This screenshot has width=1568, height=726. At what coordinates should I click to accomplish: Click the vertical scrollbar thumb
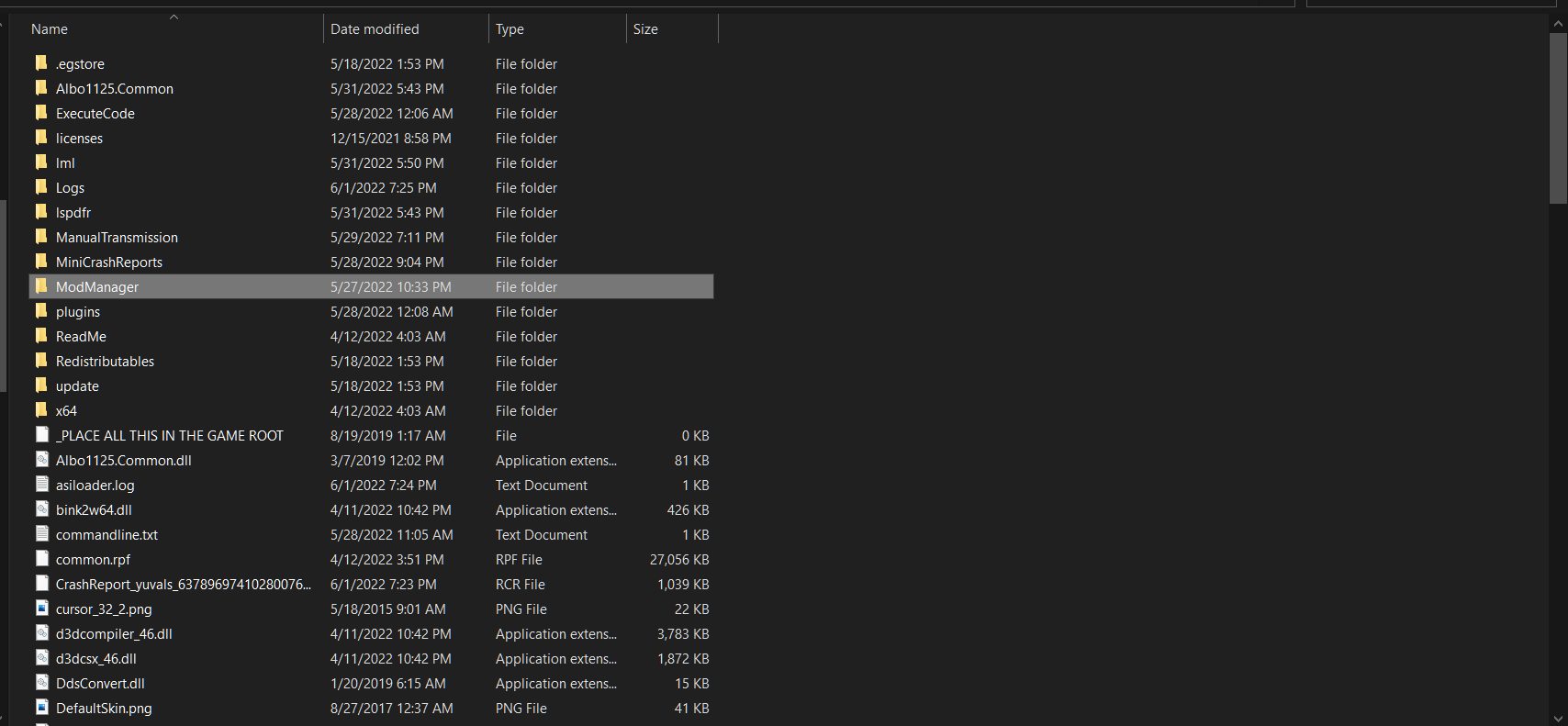tap(1558, 117)
